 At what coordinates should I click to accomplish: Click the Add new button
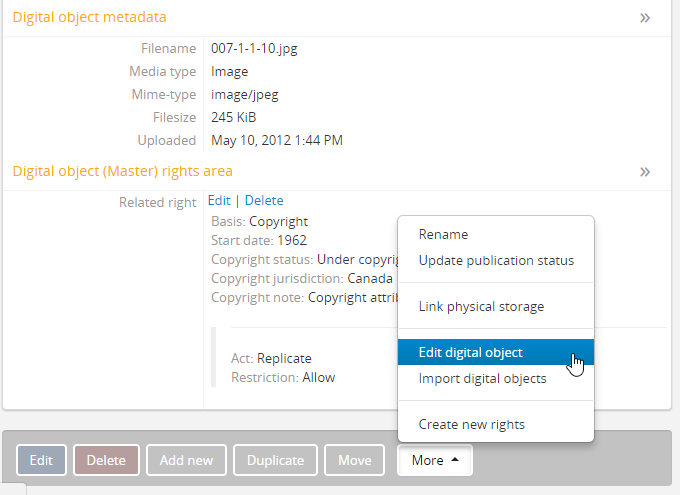pyautogui.click(x=186, y=460)
